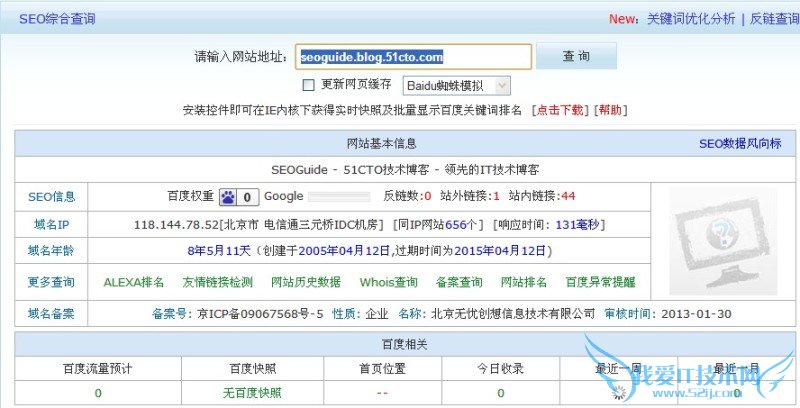The width and height of the screenshot is (800, 408).
Task: Click the 域名备案 row label
Action: point(51,314)
